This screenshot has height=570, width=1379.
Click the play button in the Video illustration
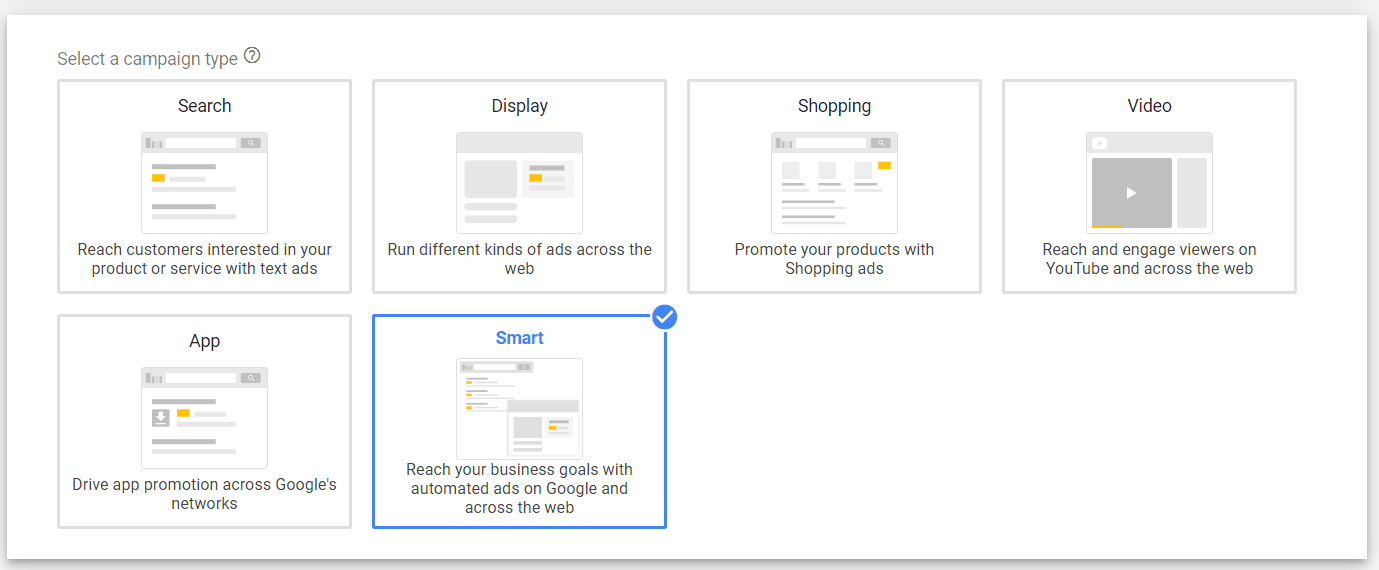coord(1131,193)
